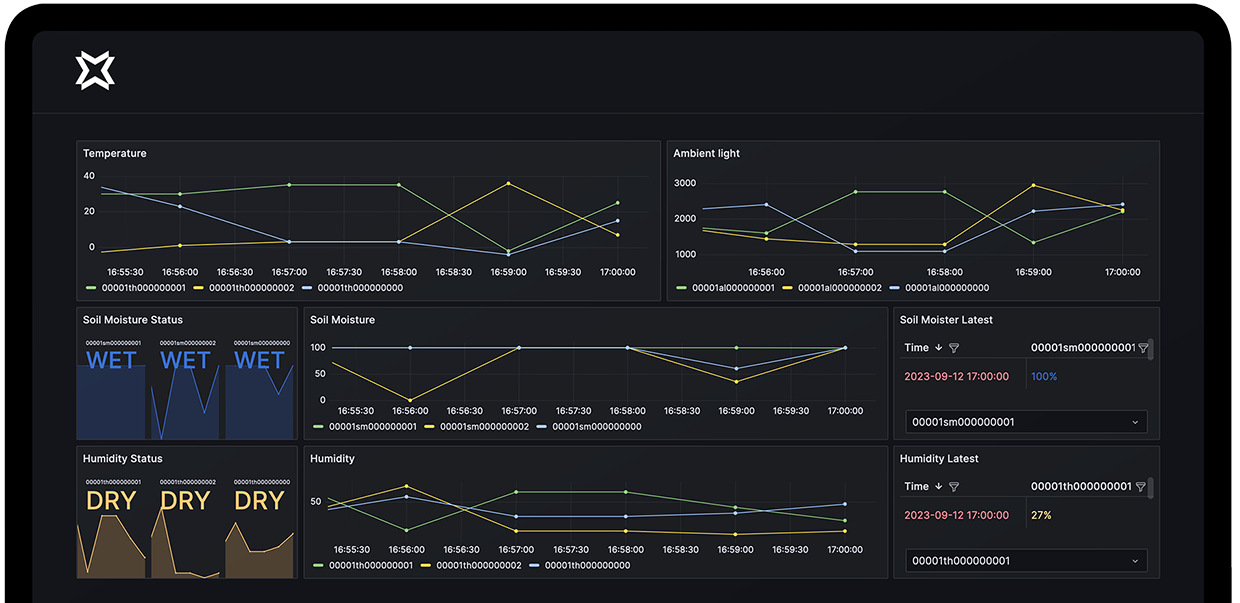Click sort arrow beside Time in Humidity Latest

pos(938,487)
